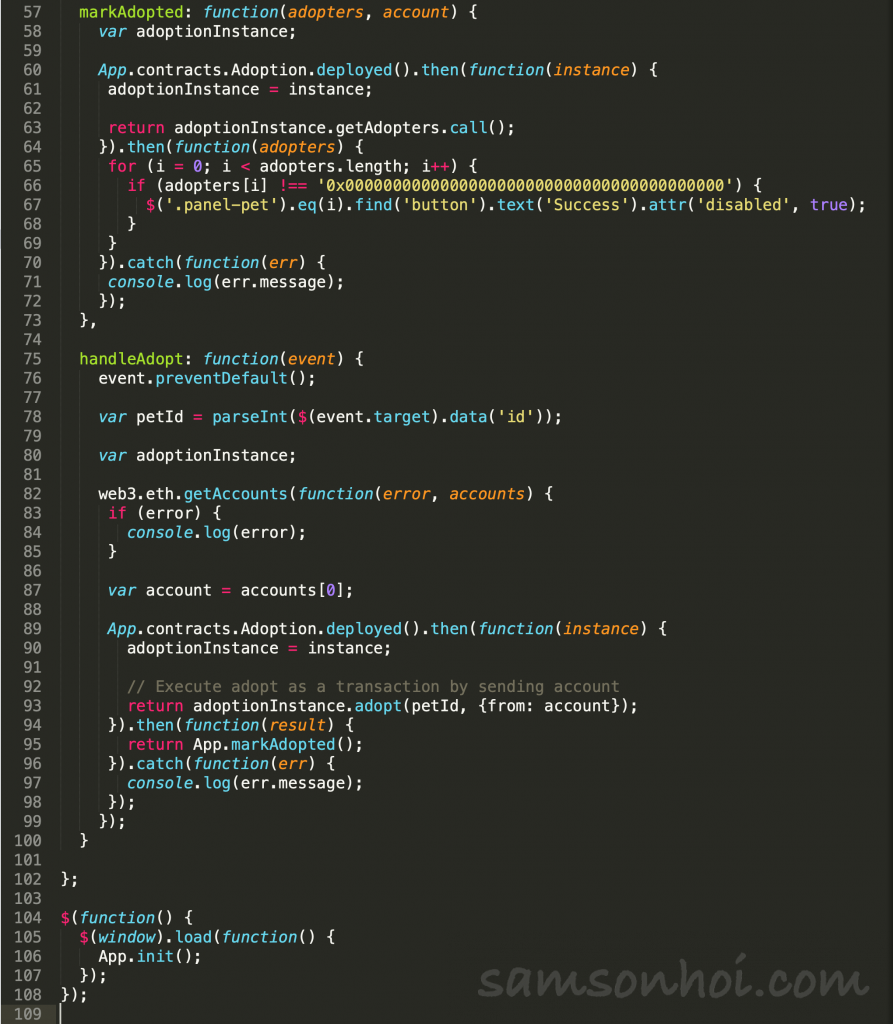The height and width of the screenshot is (1024, 893).
Task: Click line number 75 in the gutter
Action: (x=32, y=359)
